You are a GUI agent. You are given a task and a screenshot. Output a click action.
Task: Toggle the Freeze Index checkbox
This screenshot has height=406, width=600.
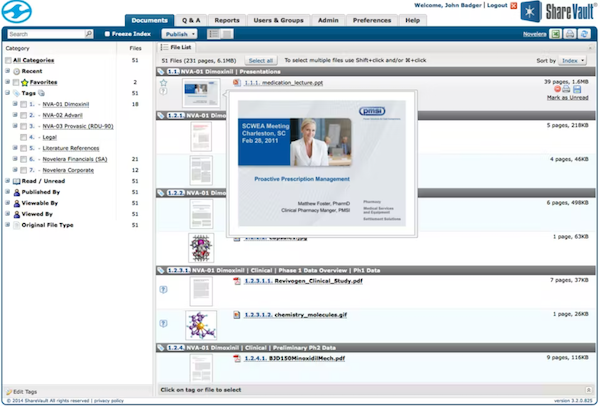[107, 34]
